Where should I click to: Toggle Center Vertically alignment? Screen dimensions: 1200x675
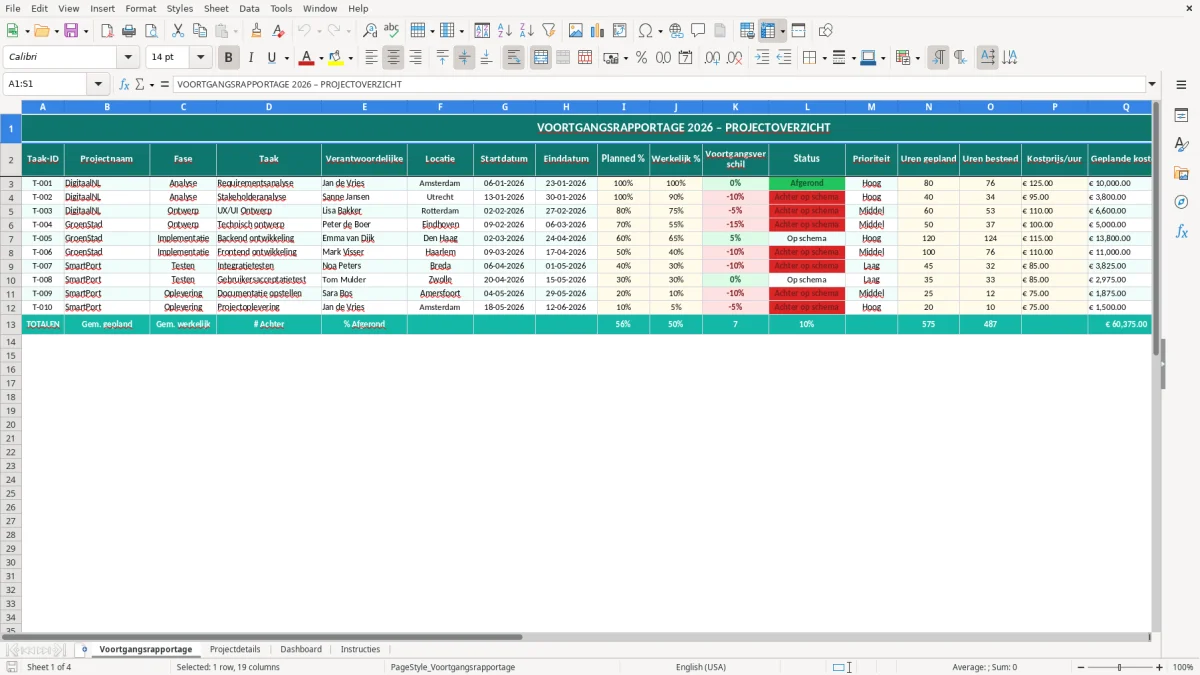pos(464,58)
